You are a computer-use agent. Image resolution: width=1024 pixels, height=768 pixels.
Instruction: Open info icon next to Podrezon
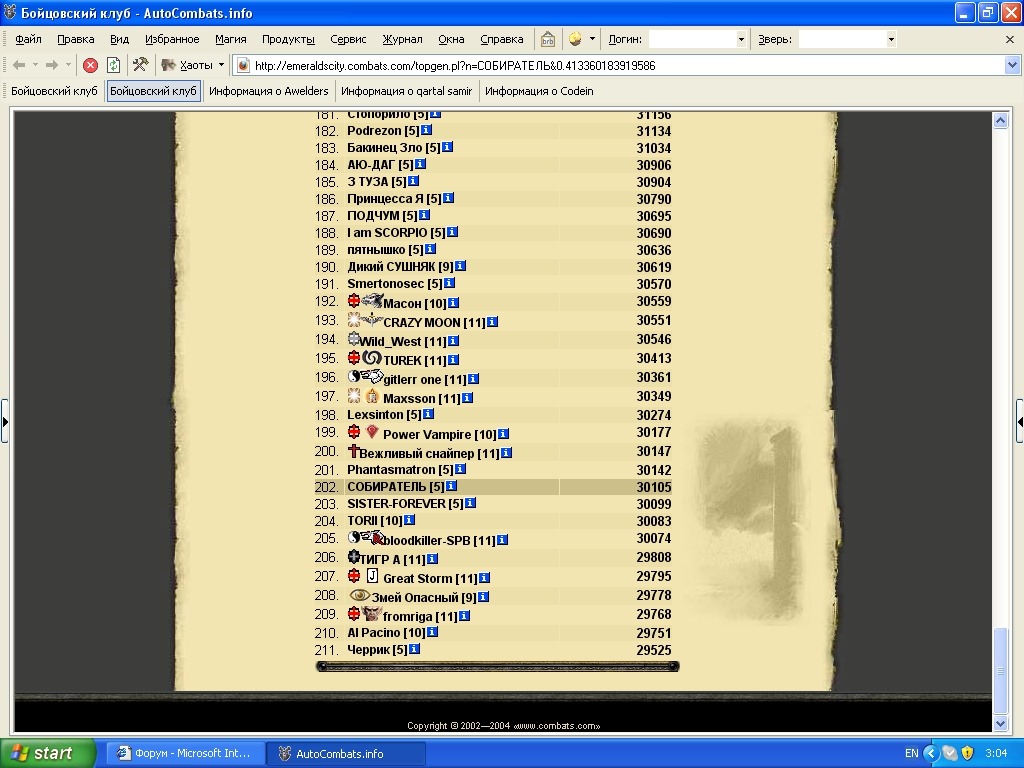(x=426, y=130)
